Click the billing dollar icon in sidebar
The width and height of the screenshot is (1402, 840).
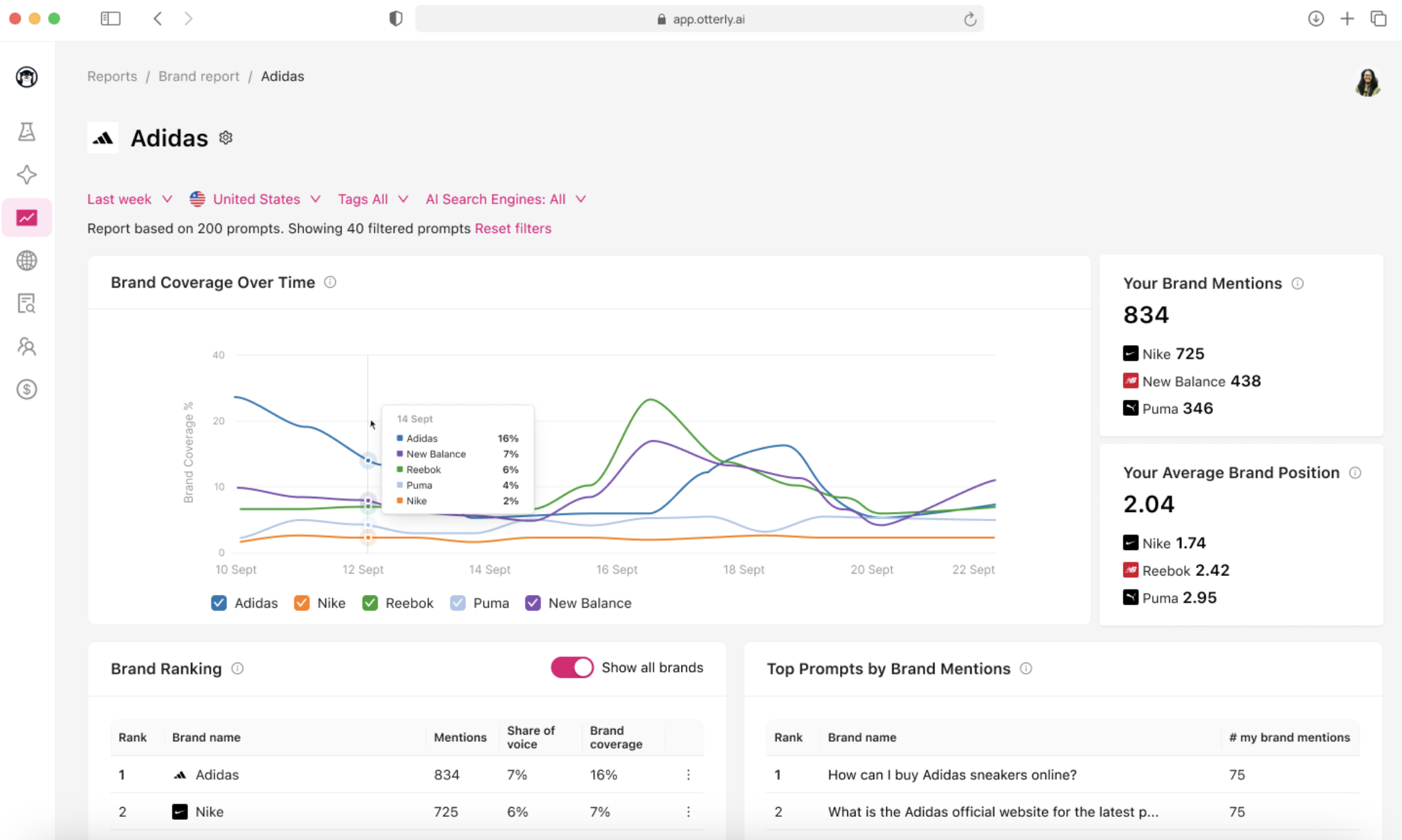(26, 389)
